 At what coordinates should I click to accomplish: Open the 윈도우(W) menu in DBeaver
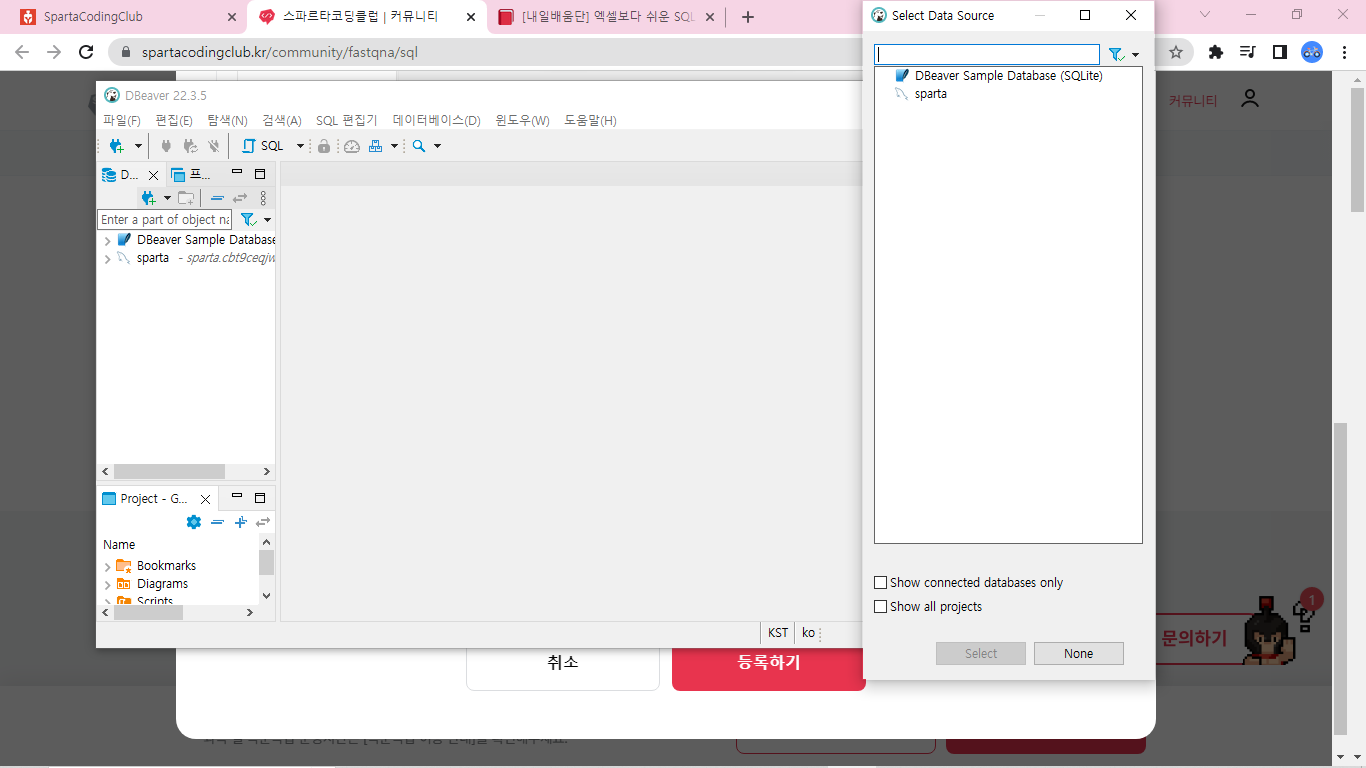pyautogui.click(x=523, y=121)
